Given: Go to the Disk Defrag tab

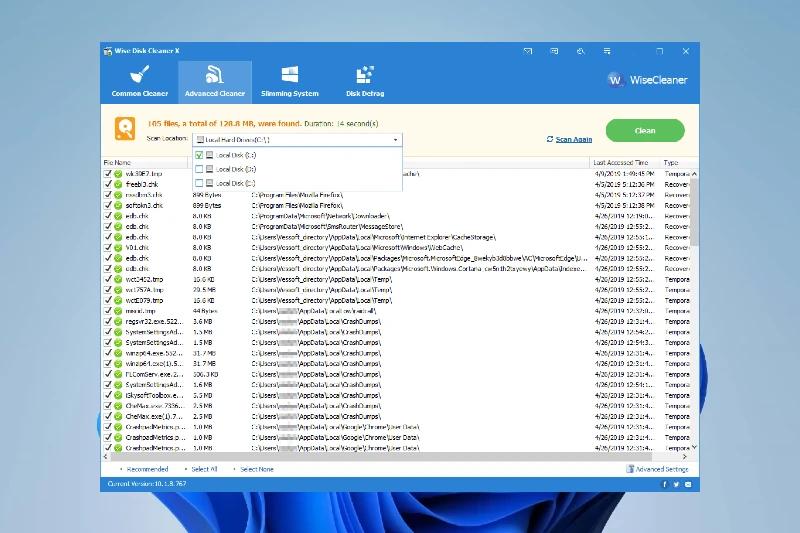Looking at the screenshot, I should 365,82.
